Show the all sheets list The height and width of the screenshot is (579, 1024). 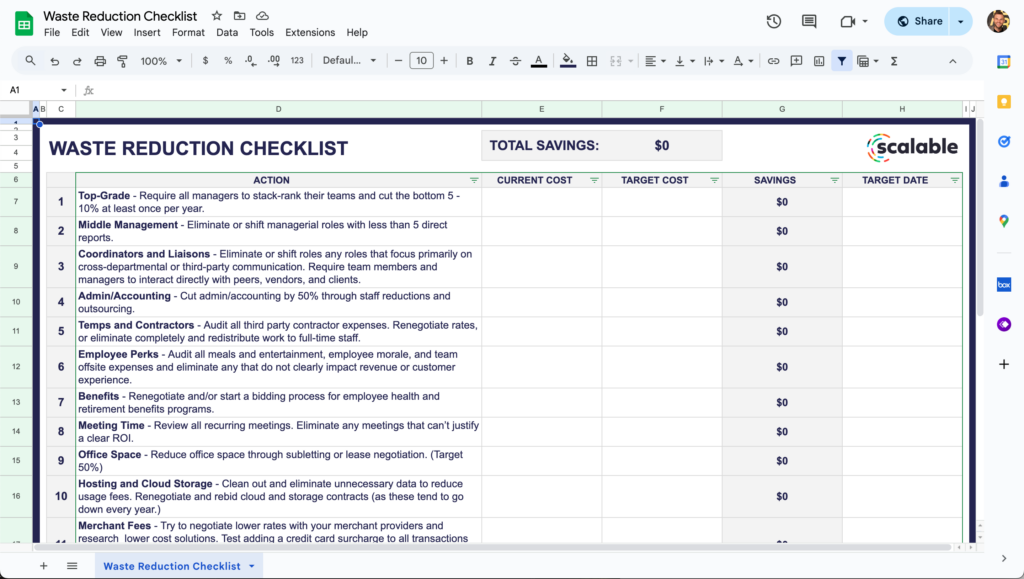tap(72, 566)
